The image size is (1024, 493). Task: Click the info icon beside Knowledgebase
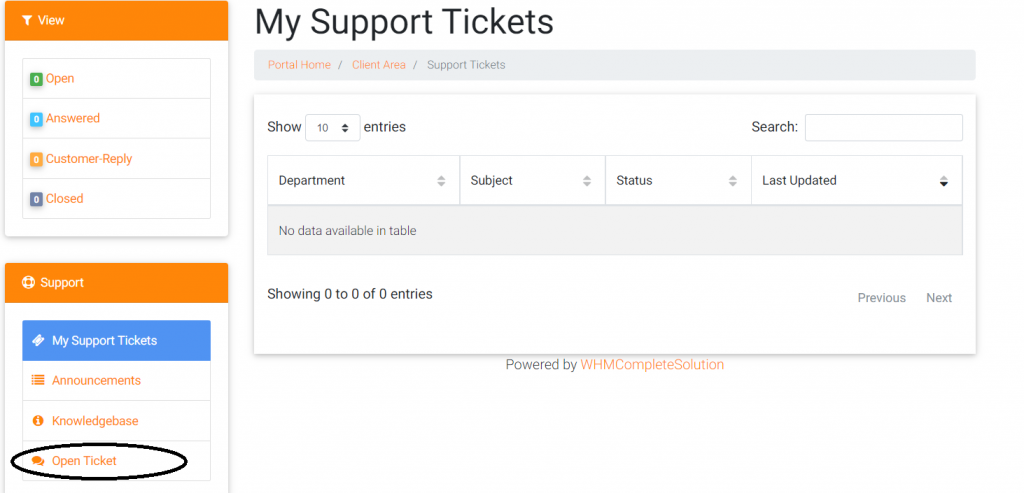(x=38, y=421)
